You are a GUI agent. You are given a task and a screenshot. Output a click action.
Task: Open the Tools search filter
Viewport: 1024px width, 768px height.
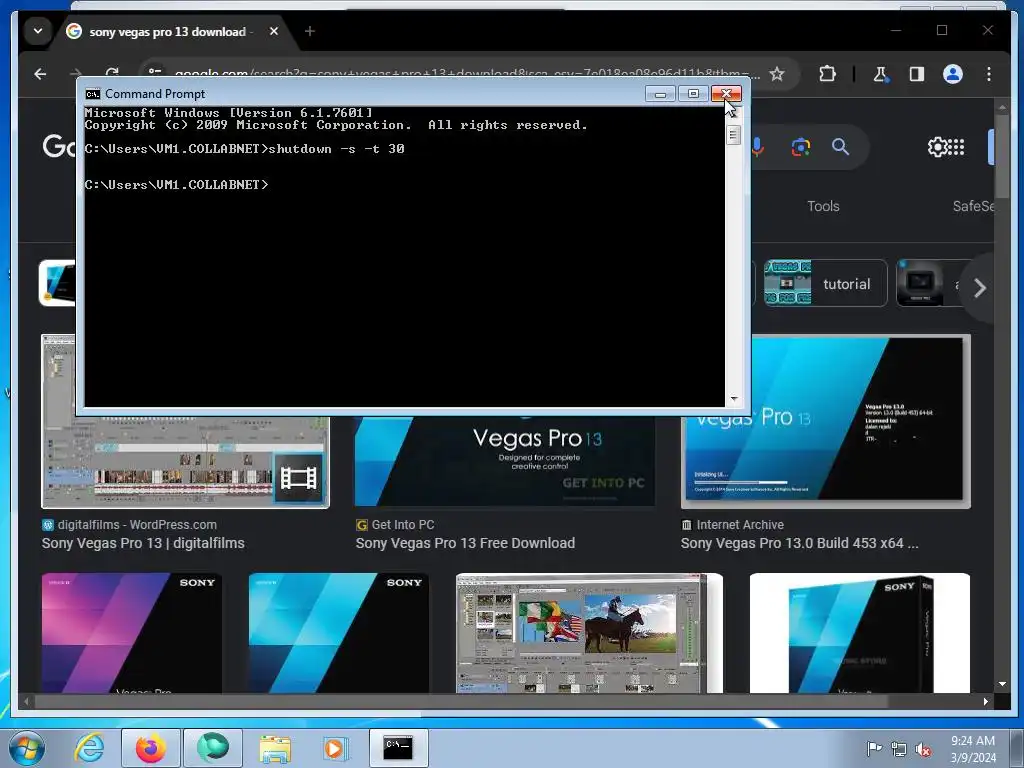pyautogui.click(x=823, y=206)
